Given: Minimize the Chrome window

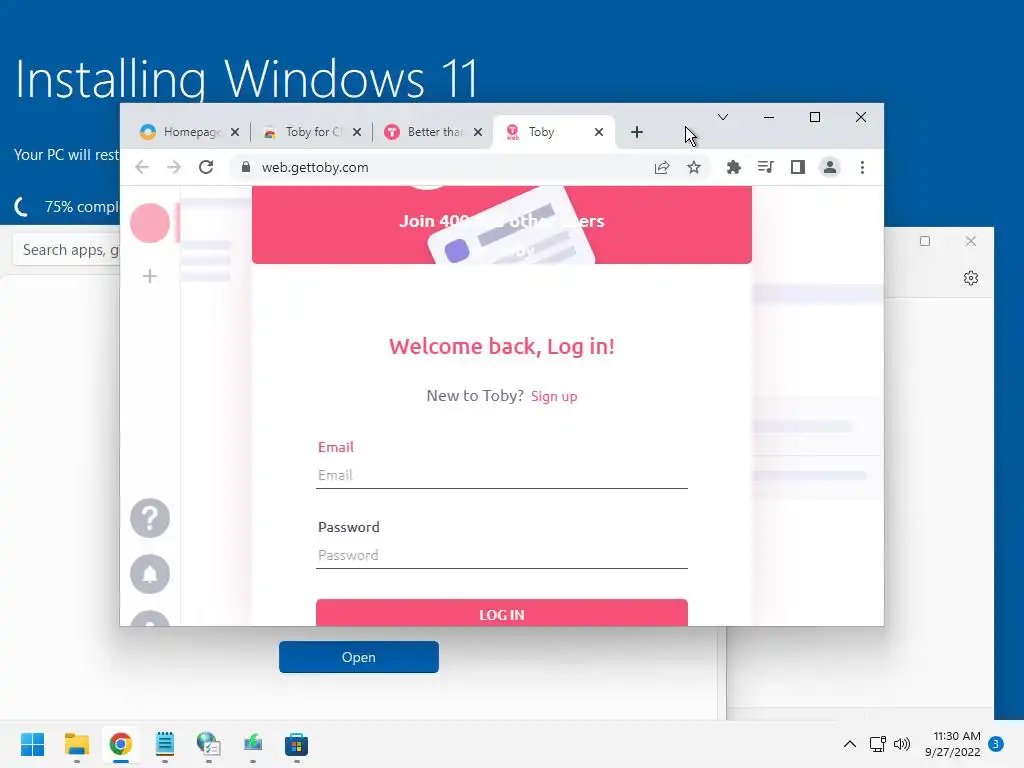Looking at the screenshot, I should [769, 118].
